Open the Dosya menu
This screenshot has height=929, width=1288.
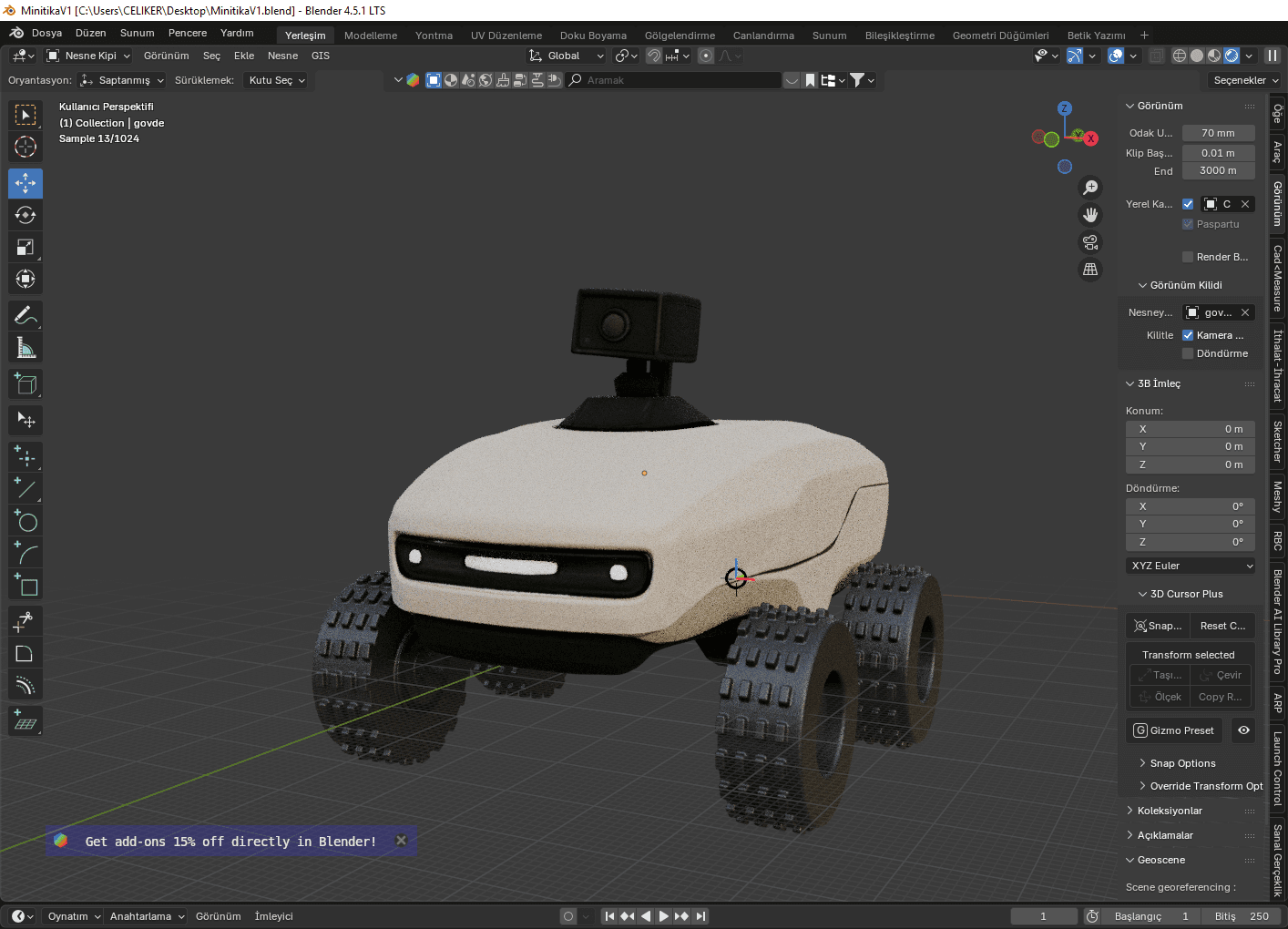click(46, 33)
